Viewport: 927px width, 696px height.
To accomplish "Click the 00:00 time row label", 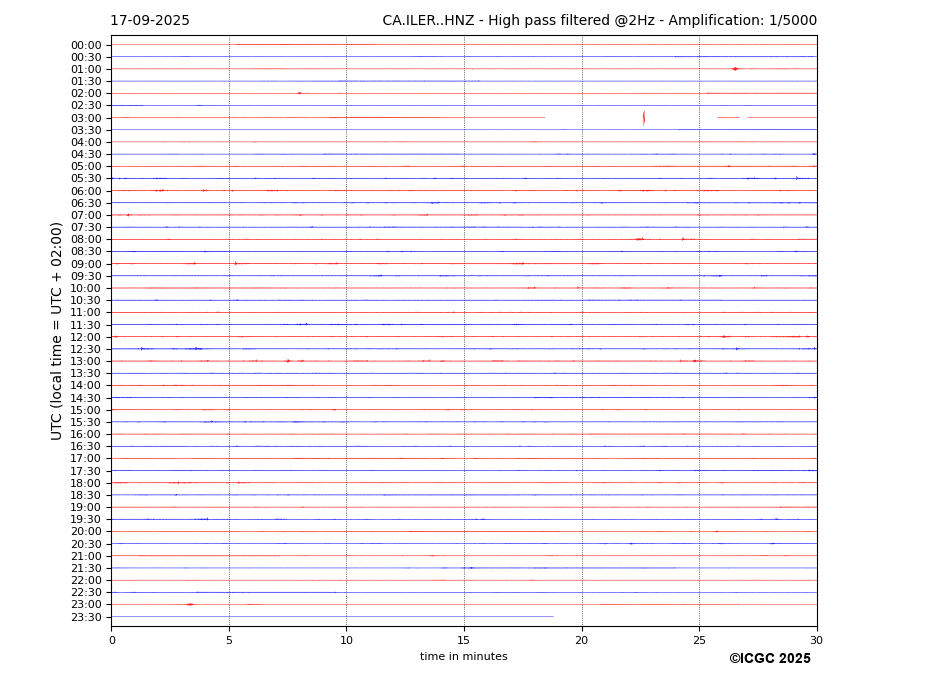I will coord(86,46).
